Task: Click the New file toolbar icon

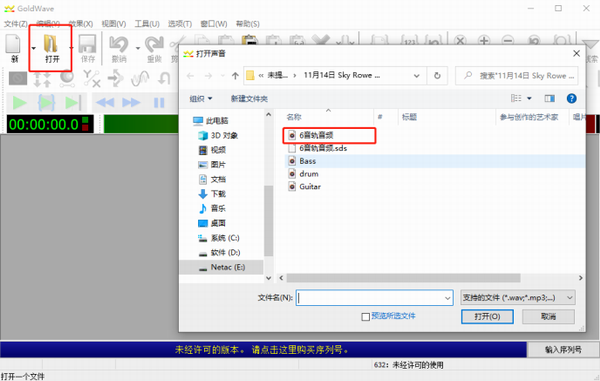Action: [x=13, y=44]
